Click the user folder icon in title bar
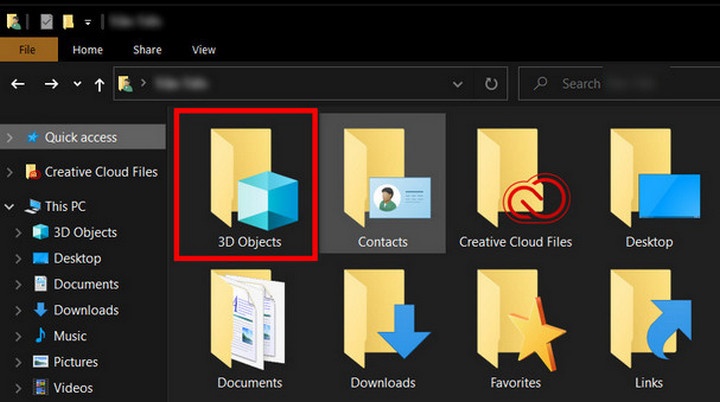The width and height of the screenshot is (720, 402). (13, 21)
